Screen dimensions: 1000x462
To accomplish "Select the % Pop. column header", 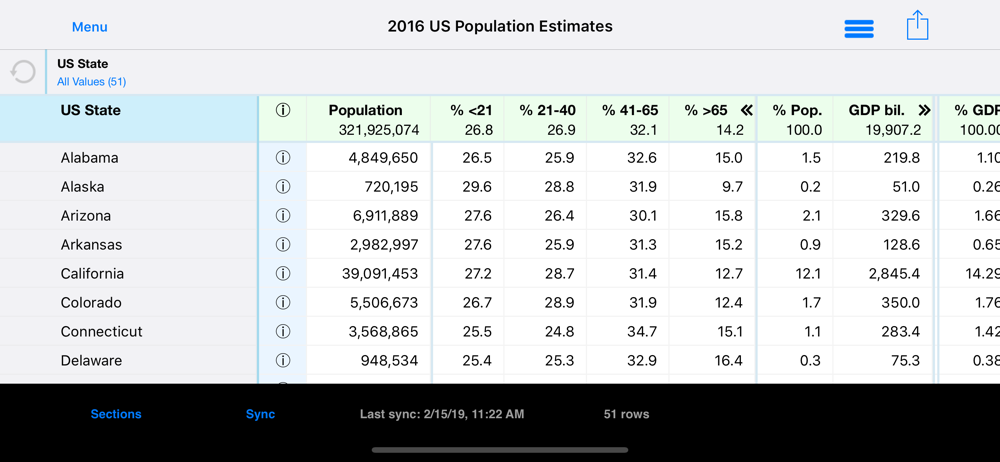I will 794,111.
